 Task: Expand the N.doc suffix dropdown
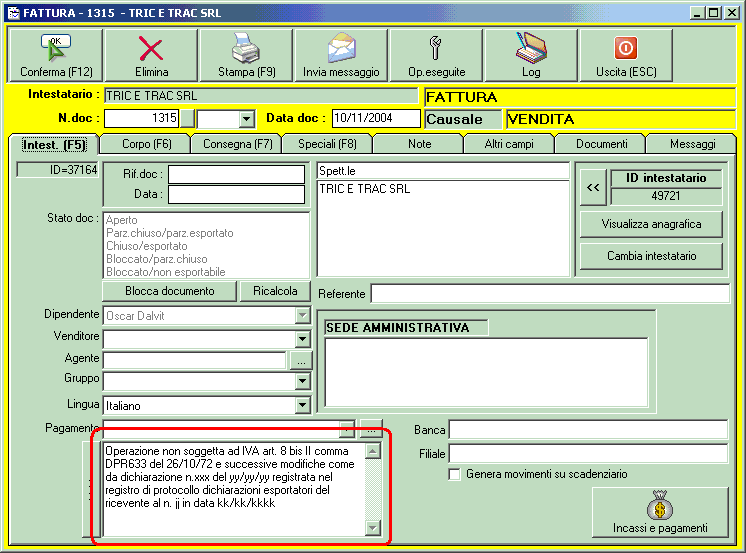tap(246, 118)
